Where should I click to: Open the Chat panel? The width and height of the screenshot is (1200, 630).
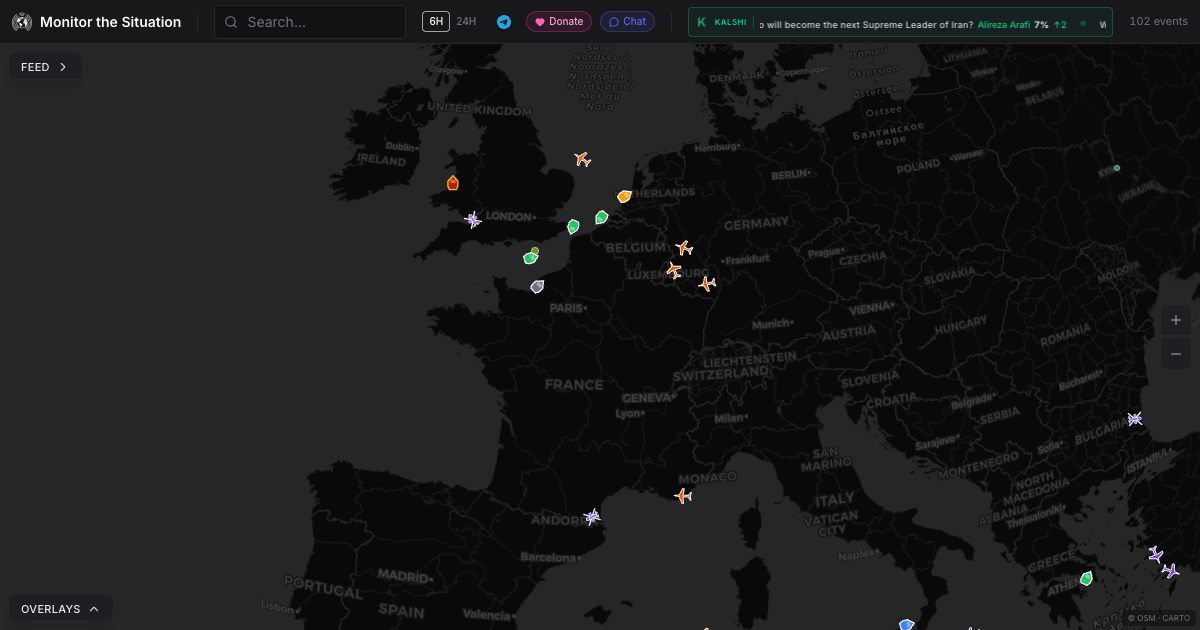point(627,21)
